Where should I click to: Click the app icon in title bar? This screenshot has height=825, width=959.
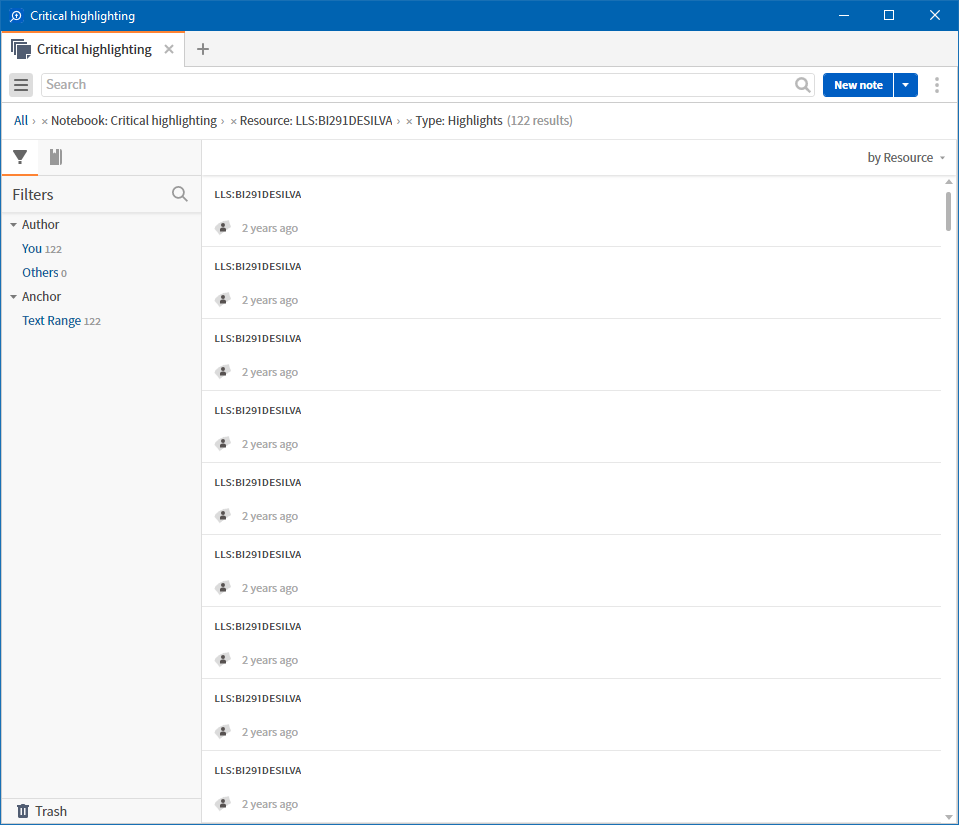pos(16,16)
